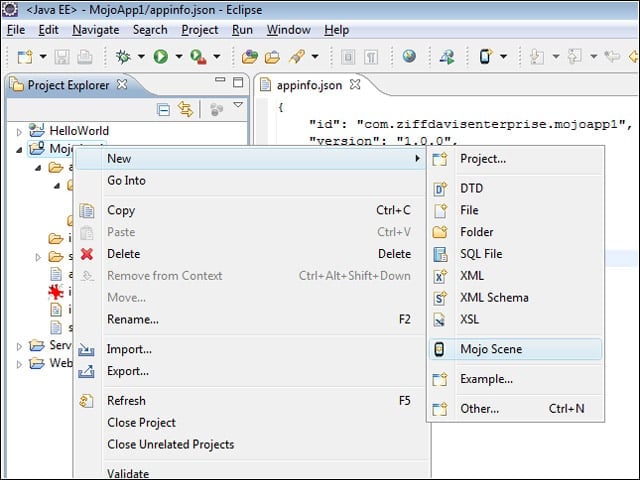The image size is (640, 480).
Task: Choose Close Project from context menu
Action: (251, 423)
